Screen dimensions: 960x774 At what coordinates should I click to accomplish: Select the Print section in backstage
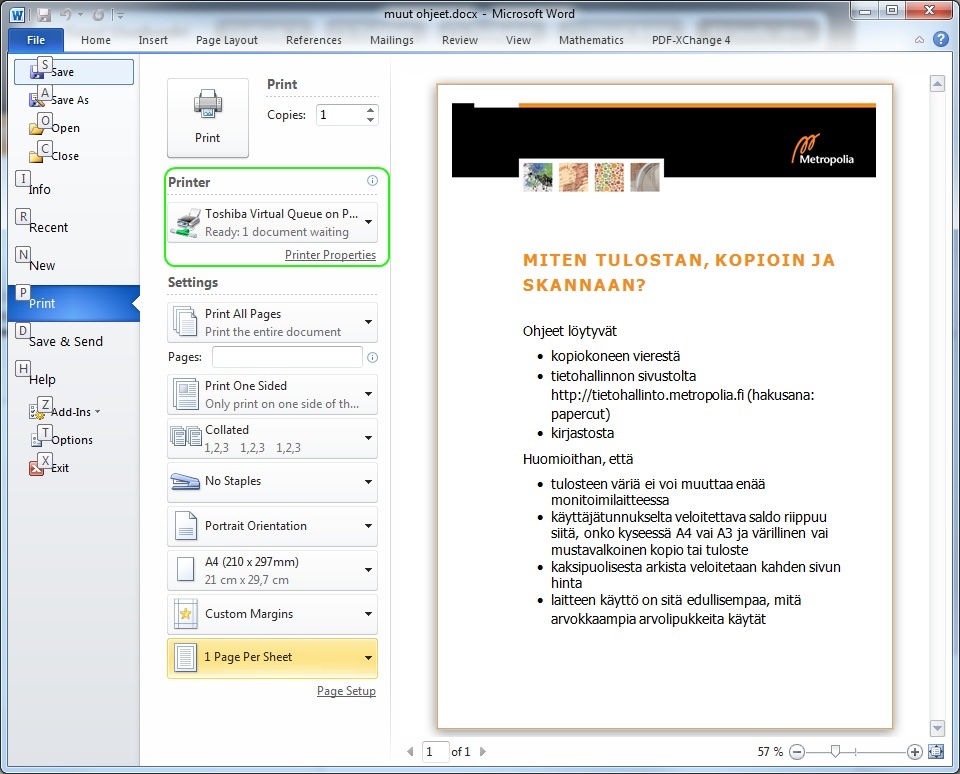(73, 303)
